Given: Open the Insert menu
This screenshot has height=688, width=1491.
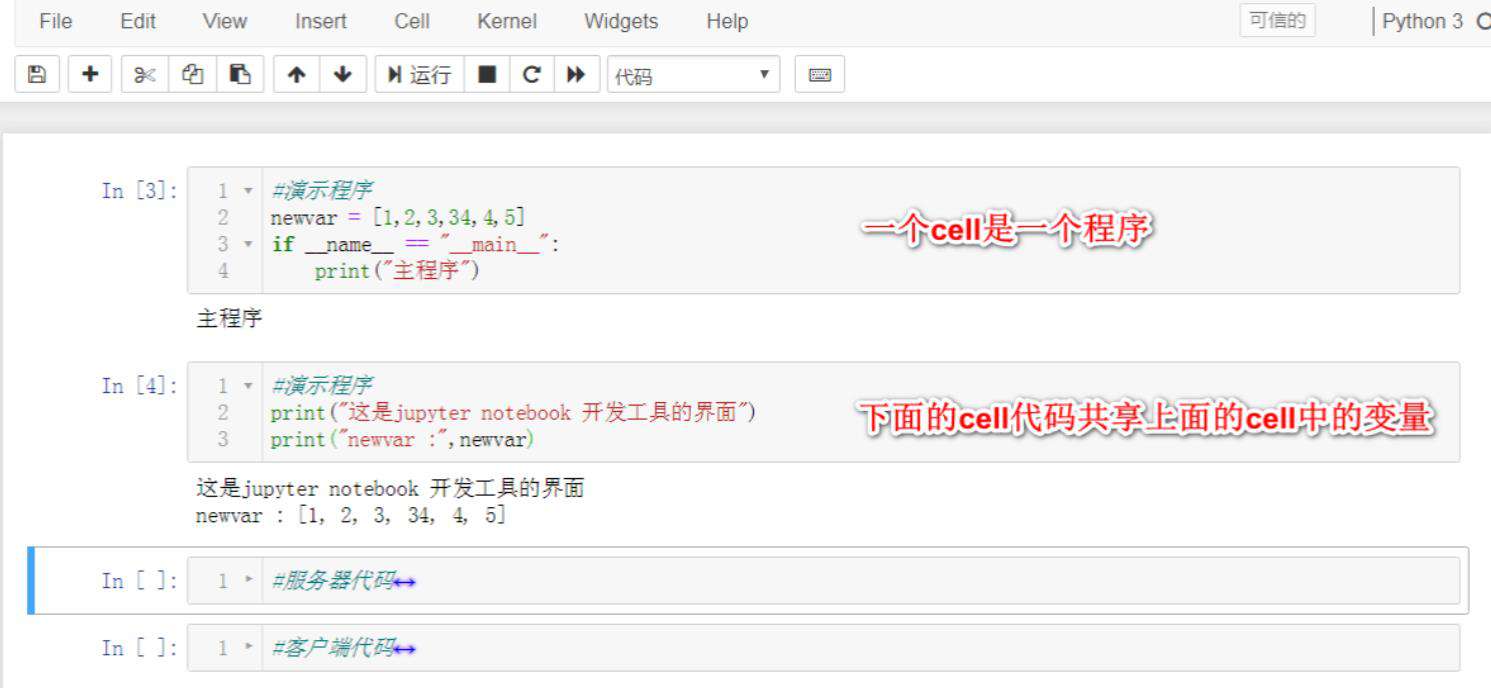Looking at the screenshot, I should click(321, 21).
